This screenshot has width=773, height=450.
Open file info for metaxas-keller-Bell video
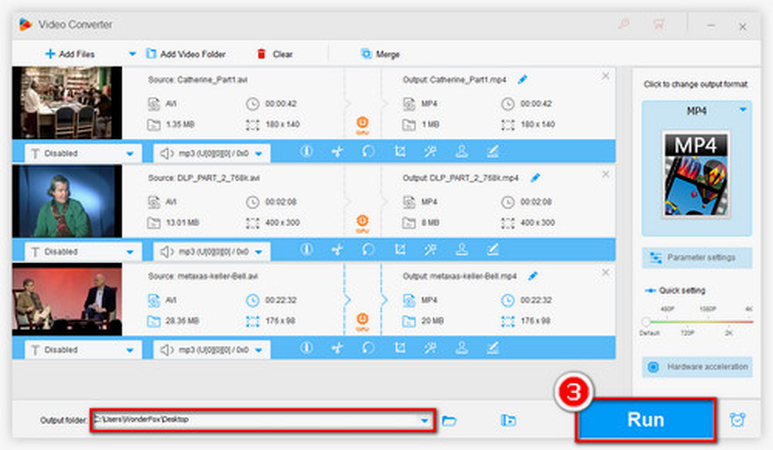click(x=306, y=348)
